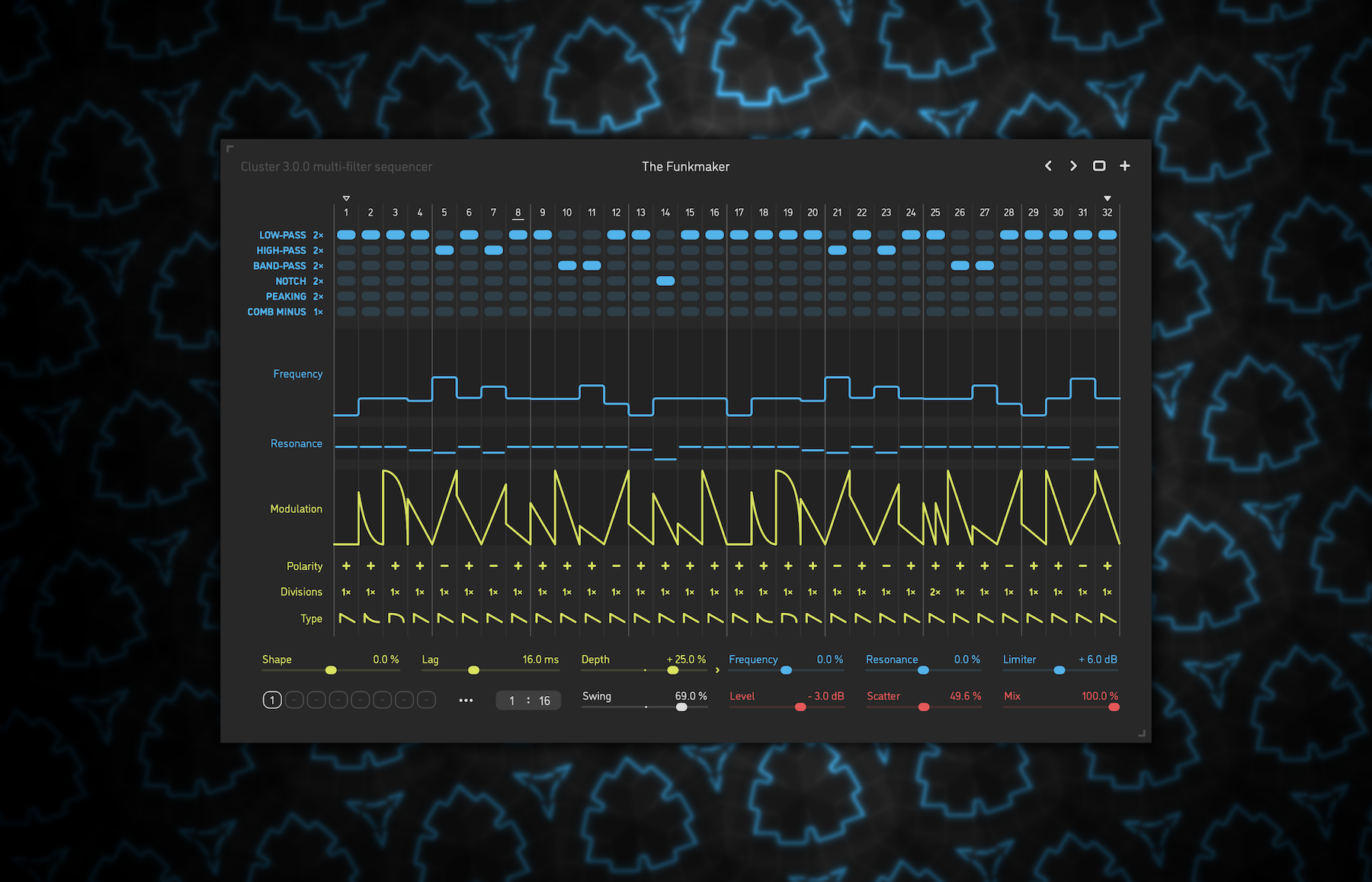Change step 25 Divisions 2× value
This screenshot has height=882, width=1372.
(x=935, y=592)
